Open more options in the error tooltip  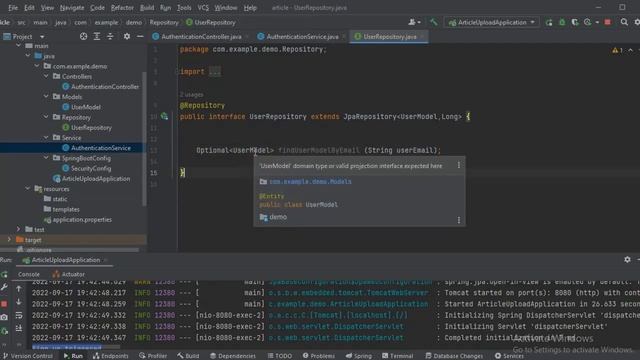tap(459, 165)
